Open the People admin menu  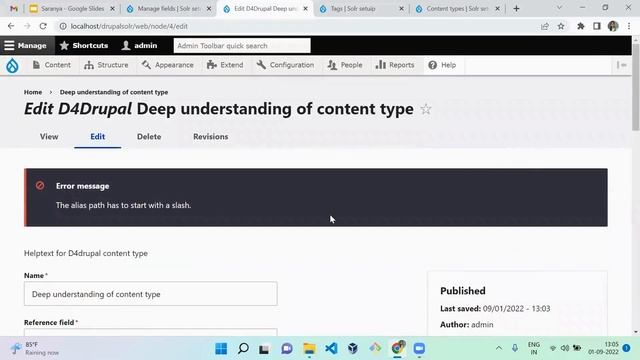coord(345,65)
